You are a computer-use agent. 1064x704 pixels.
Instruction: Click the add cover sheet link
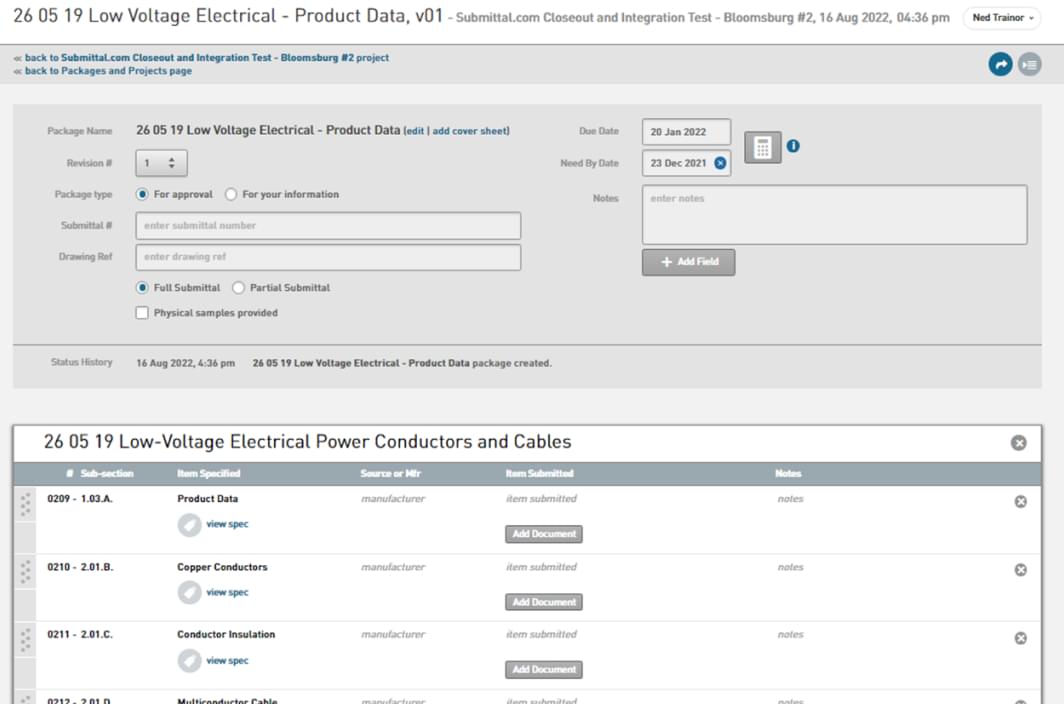tap(470, 131)
